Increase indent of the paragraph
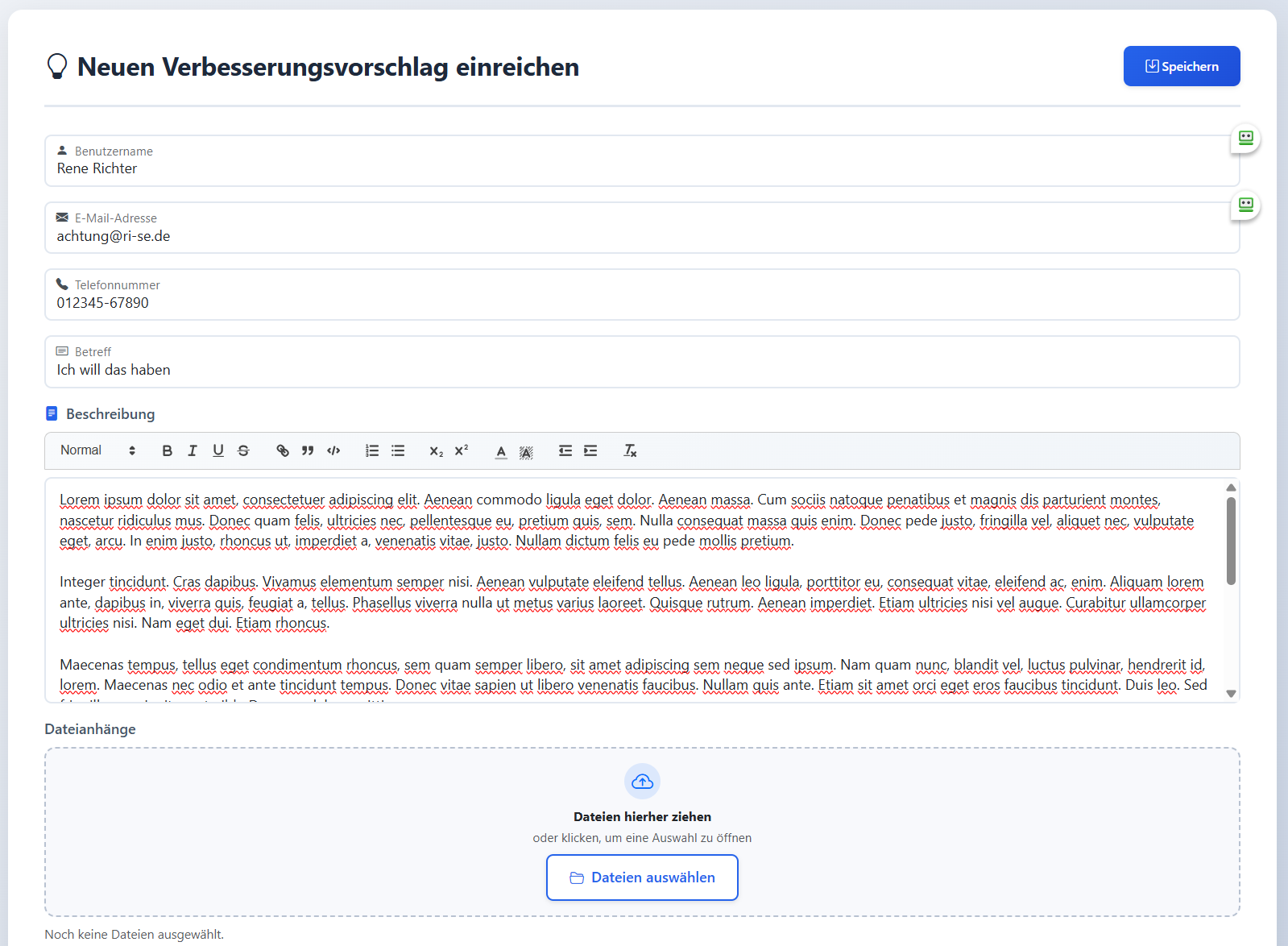Screen dimensions: 1288x946 [590, 450]
